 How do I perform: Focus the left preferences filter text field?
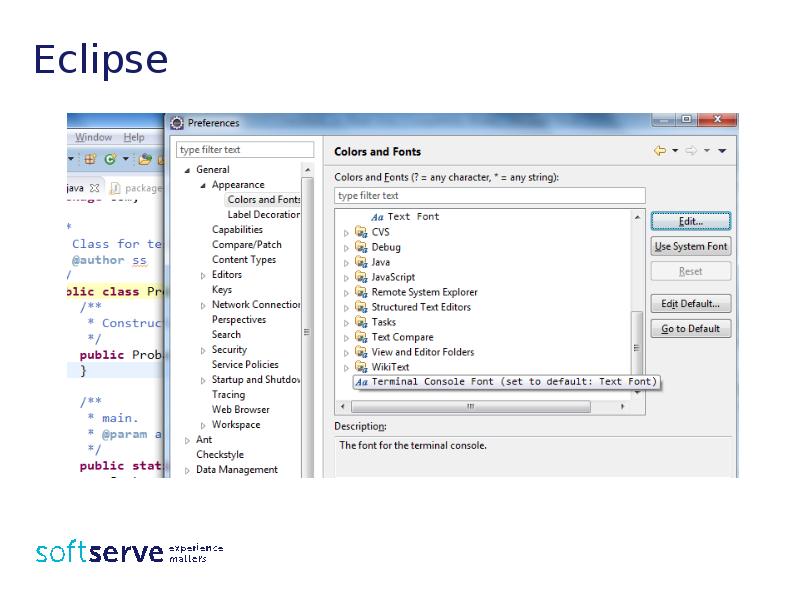[245, 149]
